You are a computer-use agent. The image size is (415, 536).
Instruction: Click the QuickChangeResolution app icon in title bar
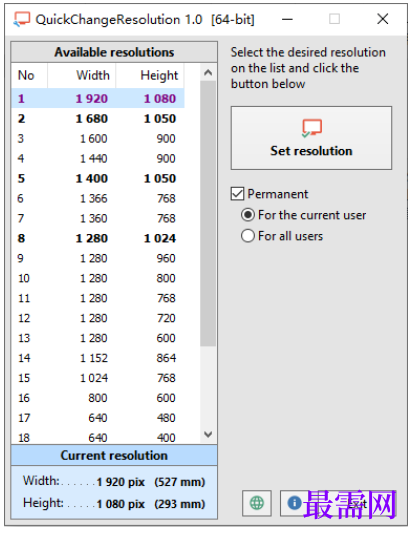[x=22, y=19]
